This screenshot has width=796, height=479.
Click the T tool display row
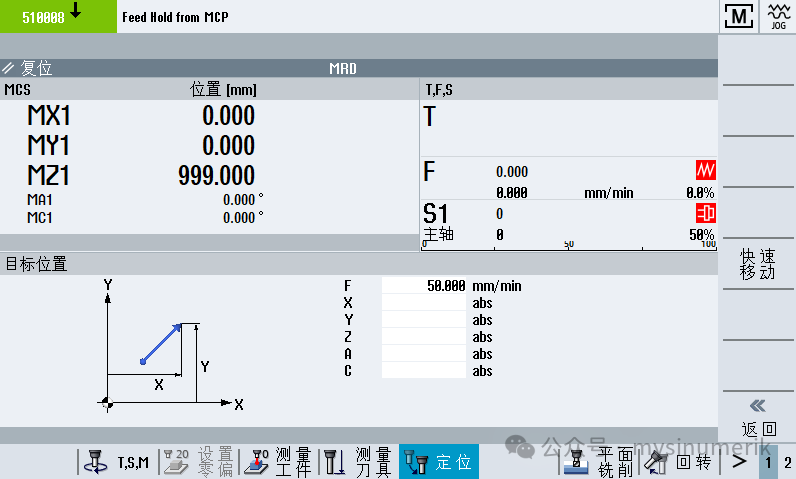click(569, 128)
